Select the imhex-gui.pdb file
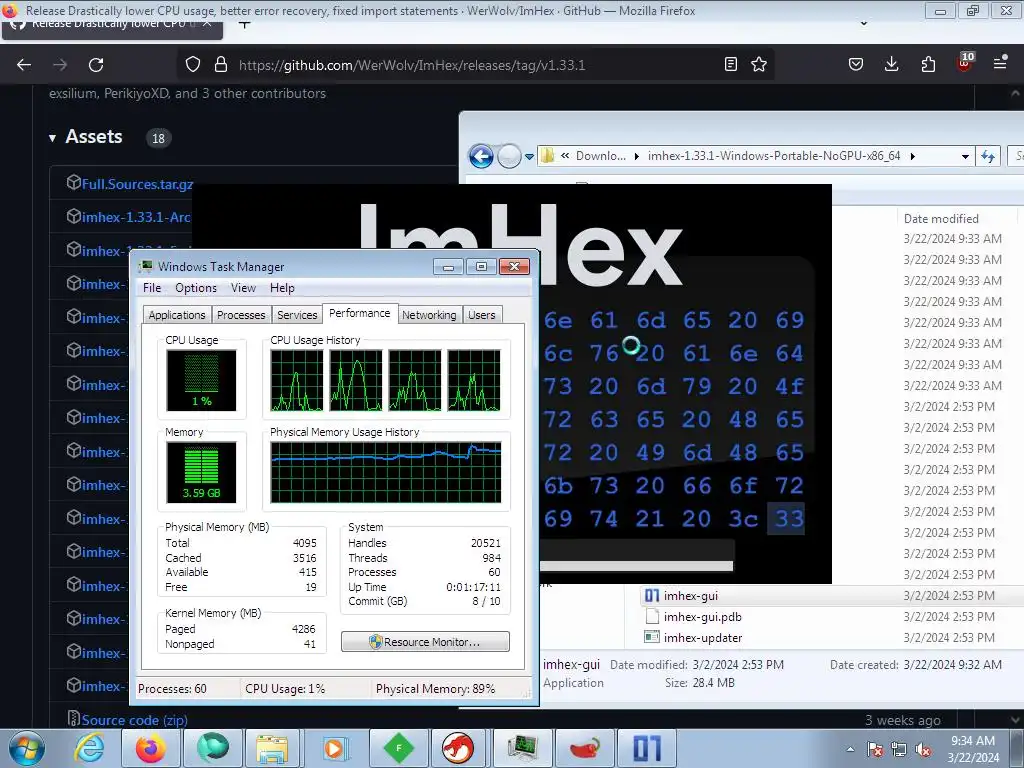Image resolution: width=1024 pixels, height=768 pixels. (702, 616)
